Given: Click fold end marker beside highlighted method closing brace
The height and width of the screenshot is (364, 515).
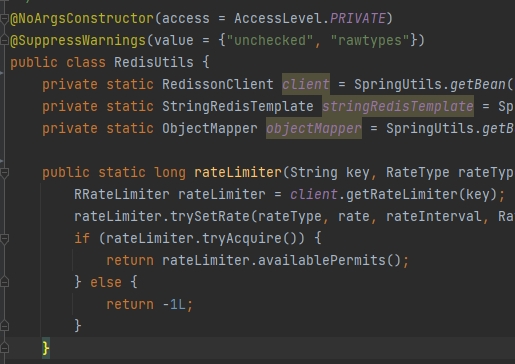Looking at the screenshot, I should coord(4,348).
